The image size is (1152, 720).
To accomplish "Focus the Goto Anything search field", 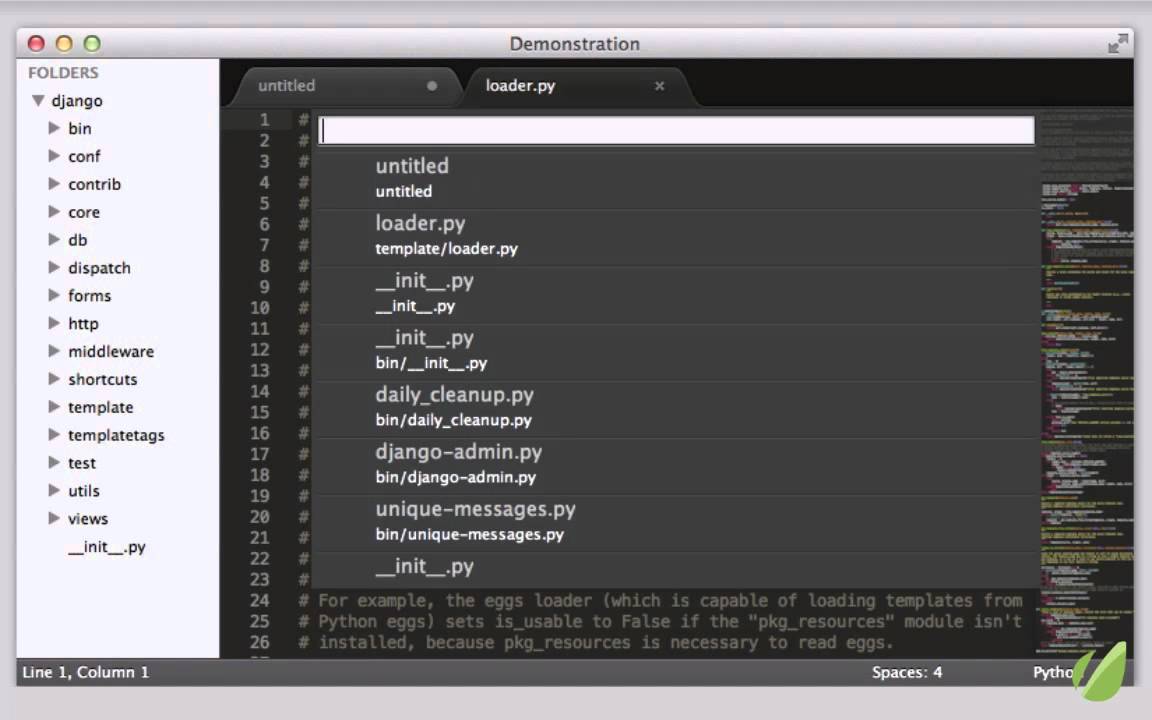I will pyautogui.click(x=677, y=131).
